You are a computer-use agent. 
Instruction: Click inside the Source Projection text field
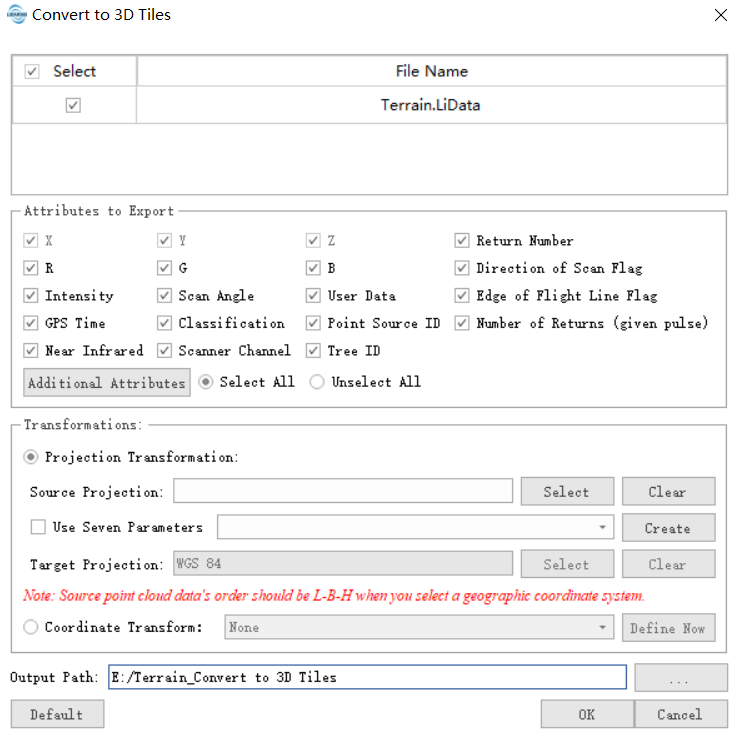342,492
